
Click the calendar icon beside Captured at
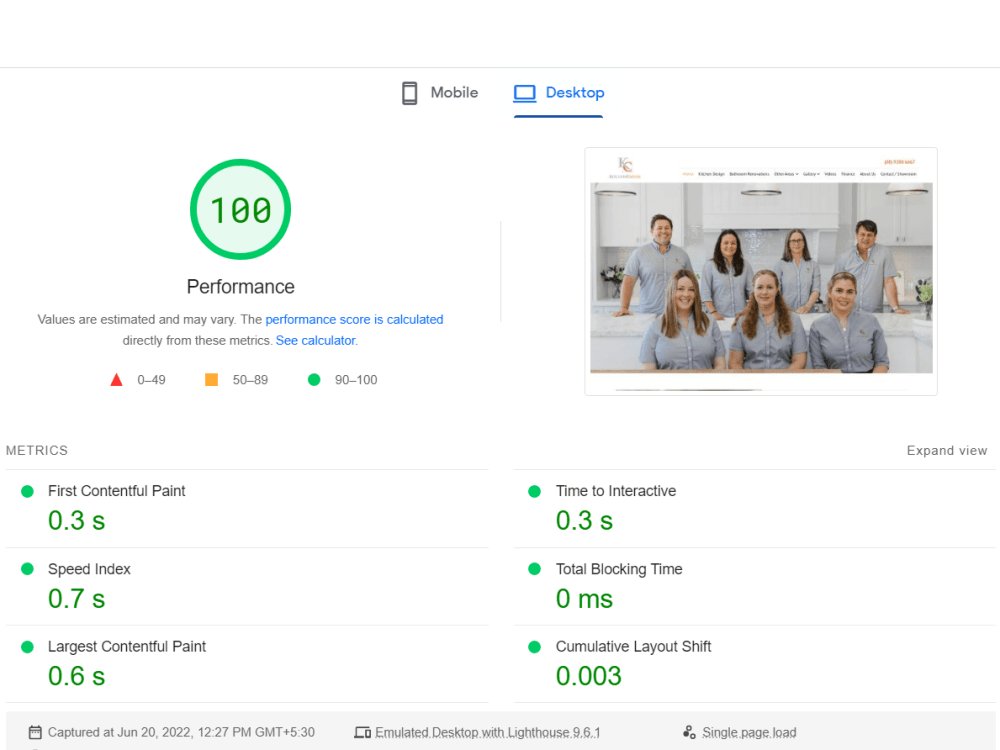click(x=35, y=732)
